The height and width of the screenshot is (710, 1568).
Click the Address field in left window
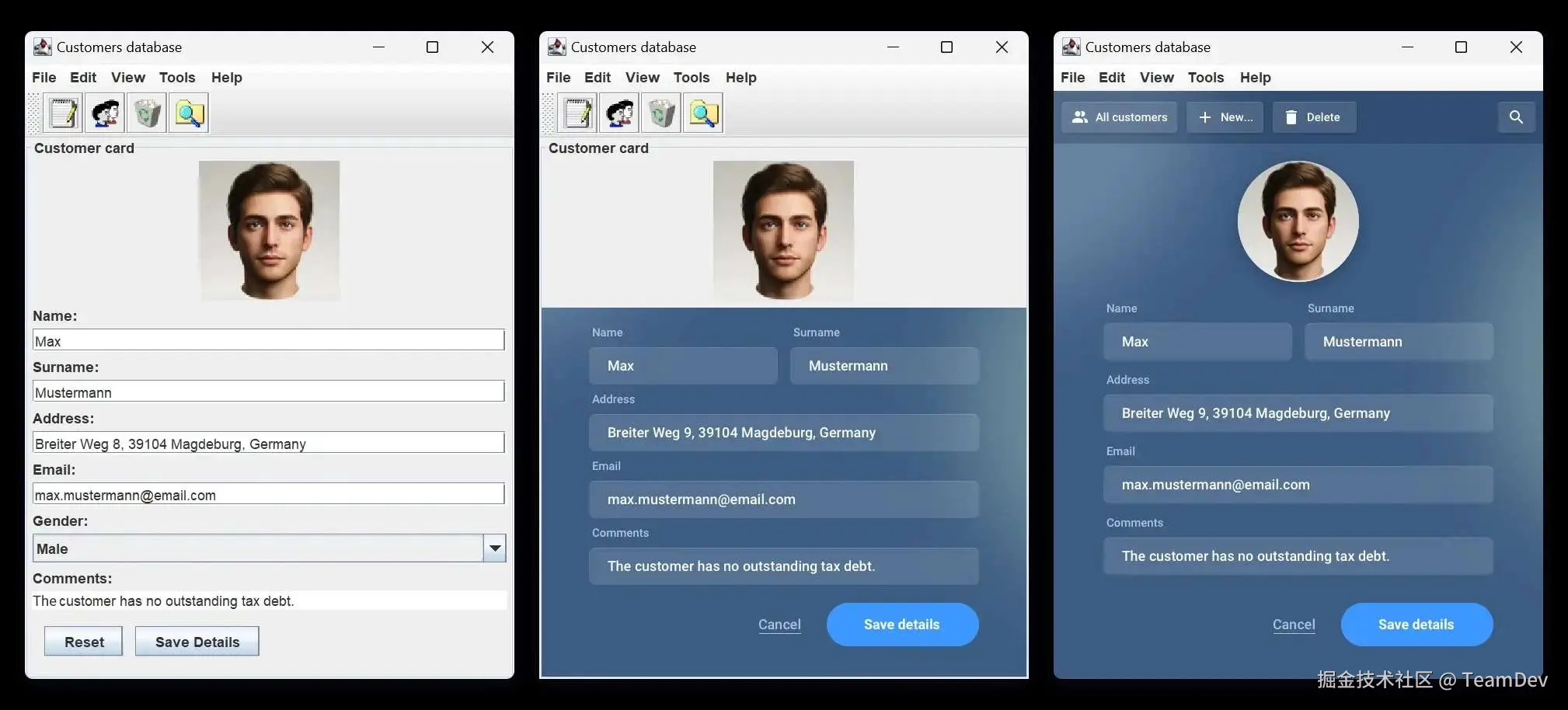269,443
